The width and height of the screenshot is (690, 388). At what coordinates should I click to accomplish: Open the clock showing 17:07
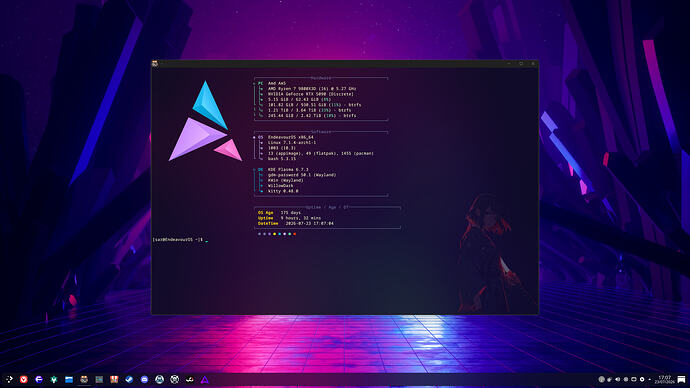[x=664, y=379]
